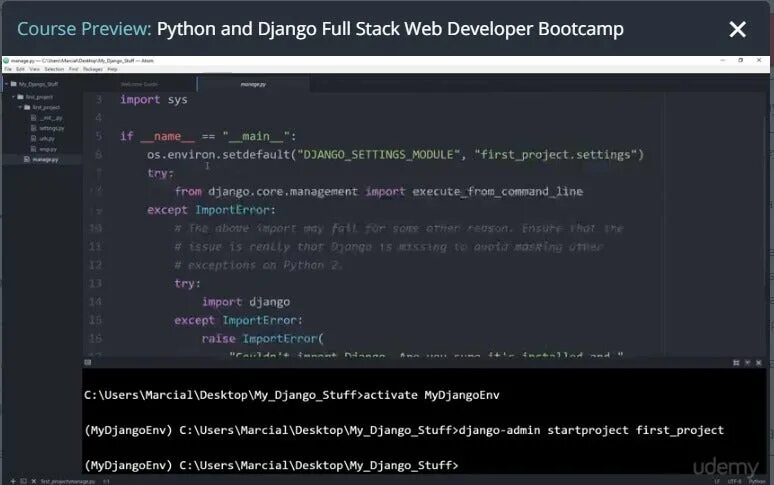Change file encoding via UTF-8 selector

coord(734,481)
